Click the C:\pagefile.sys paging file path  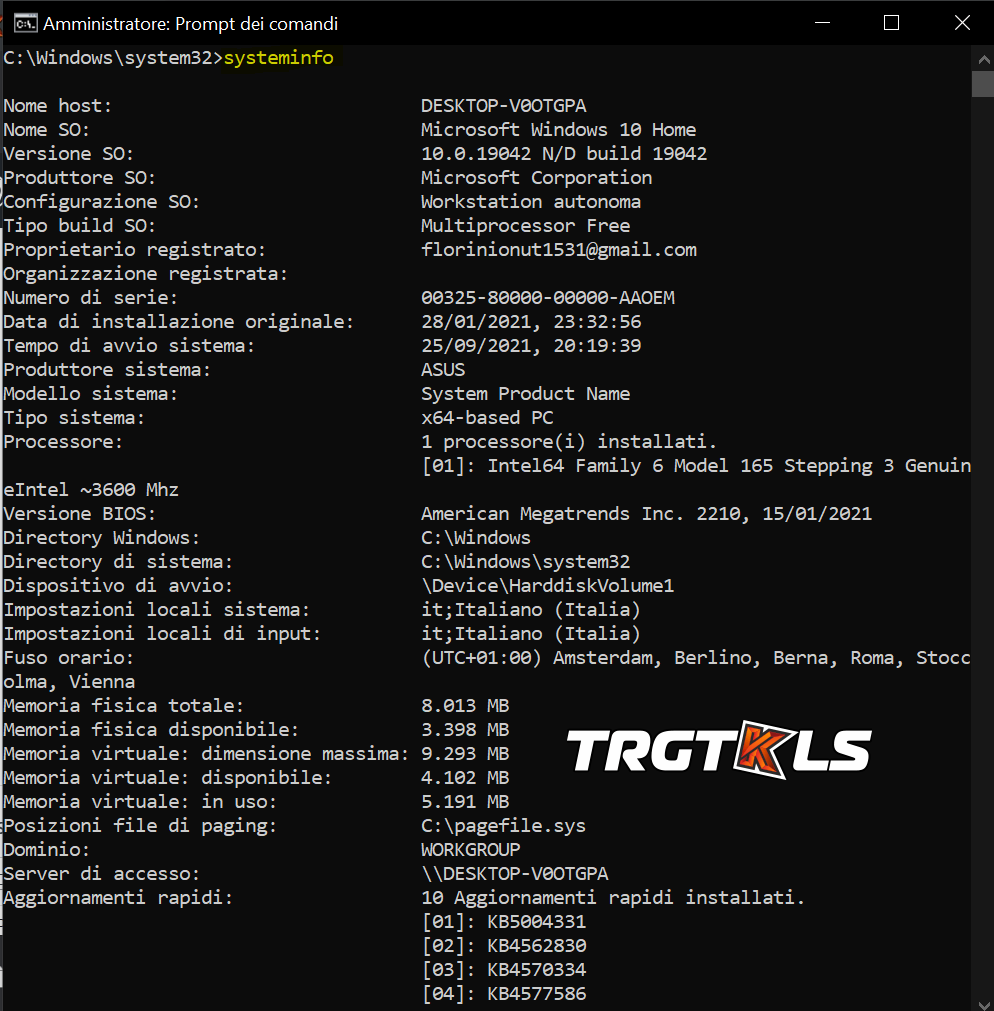tap(503, 826)
